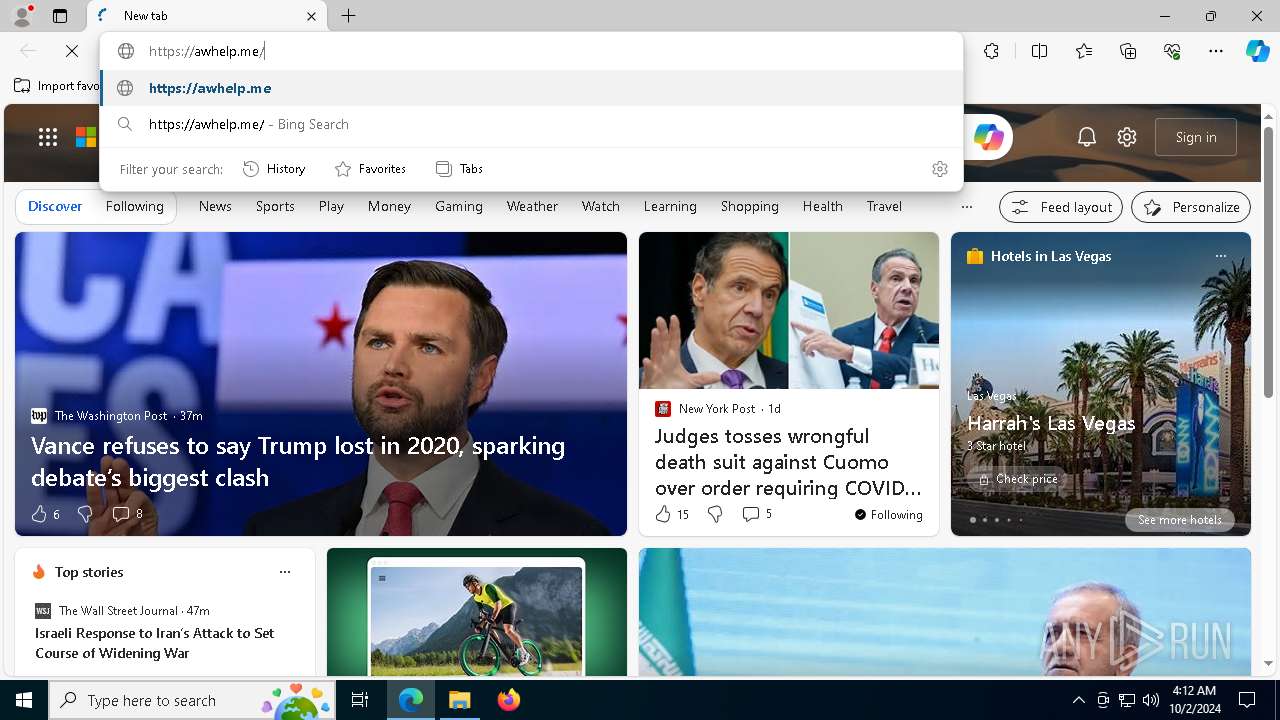Filter search by History
The width and height of the screenshot is (1280, 720).
coord(274,169)
